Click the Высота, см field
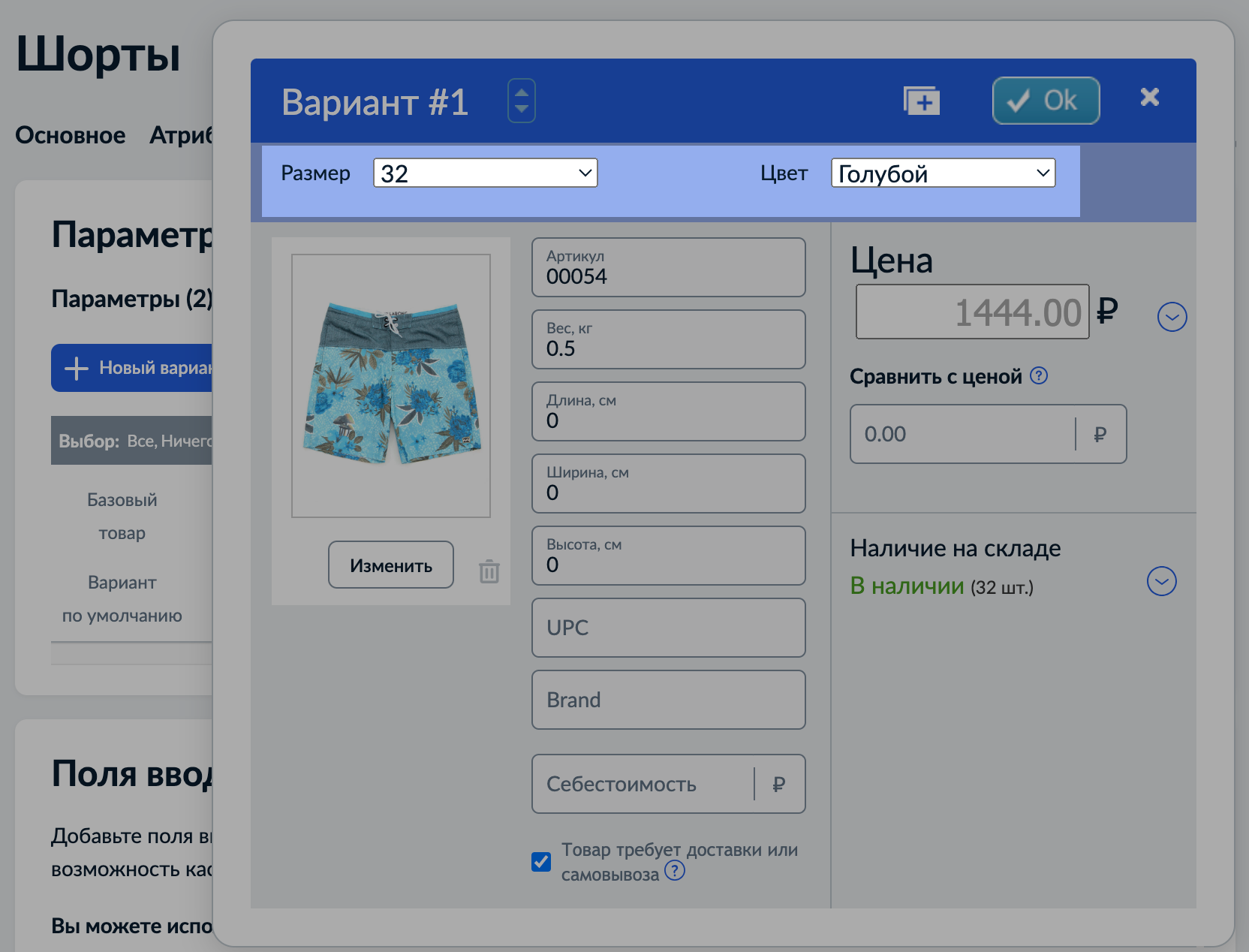Screen dimensions: 1249x952 pyautogui.click(x=668, y=556)
